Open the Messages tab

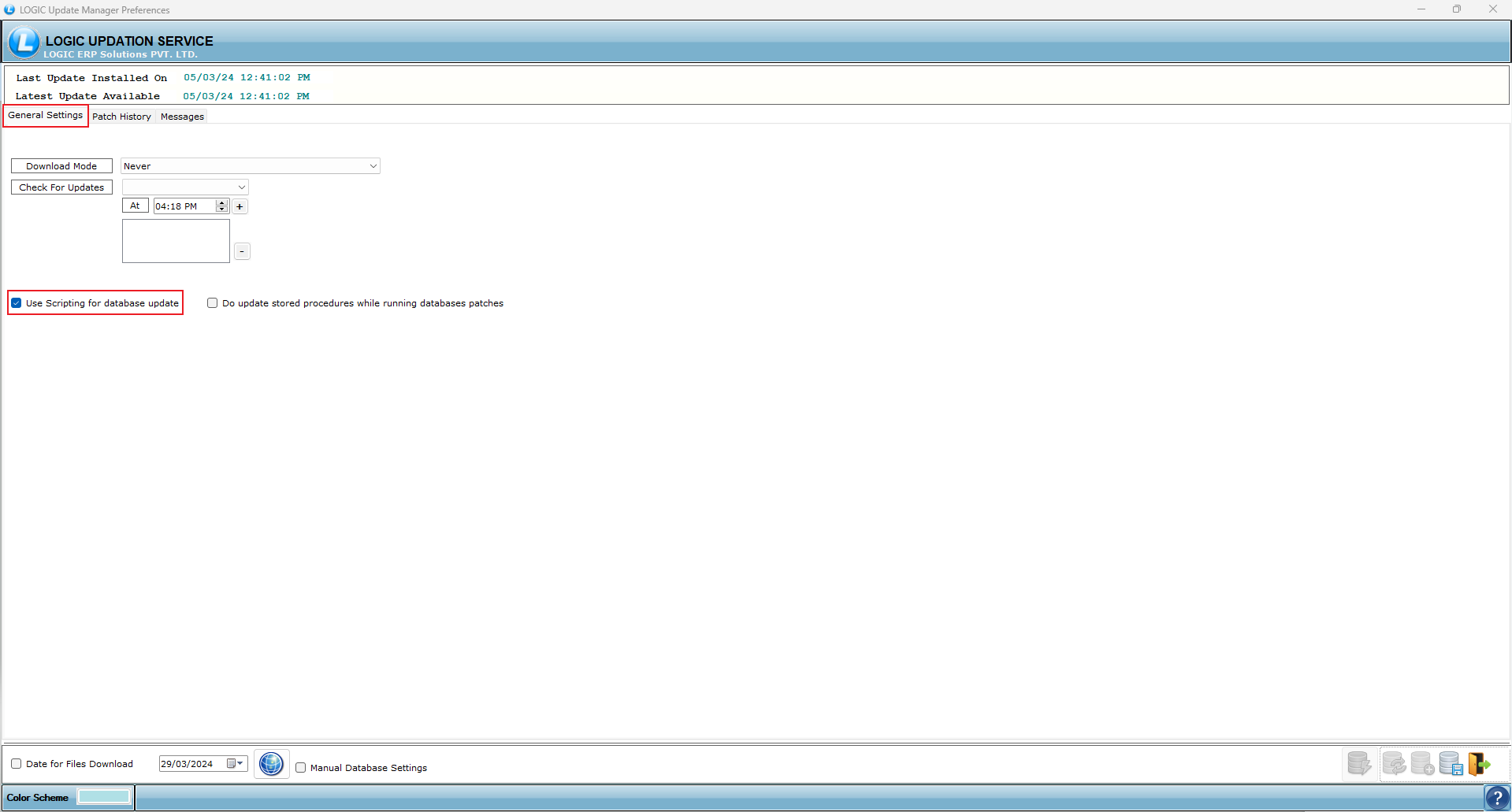(x=182, y=117)
